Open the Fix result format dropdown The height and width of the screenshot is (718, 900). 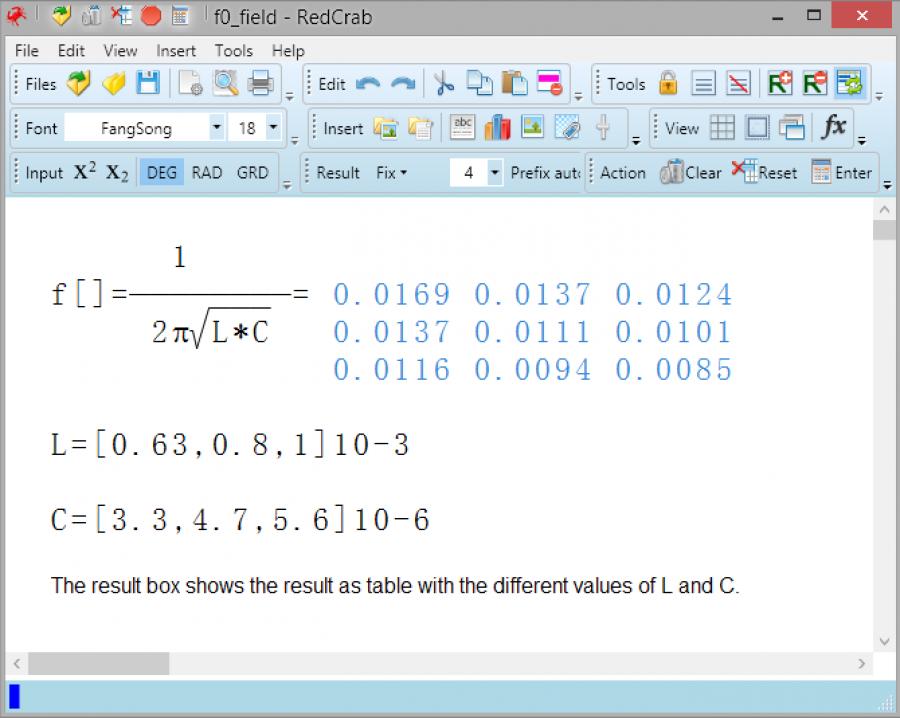point(391,172)
